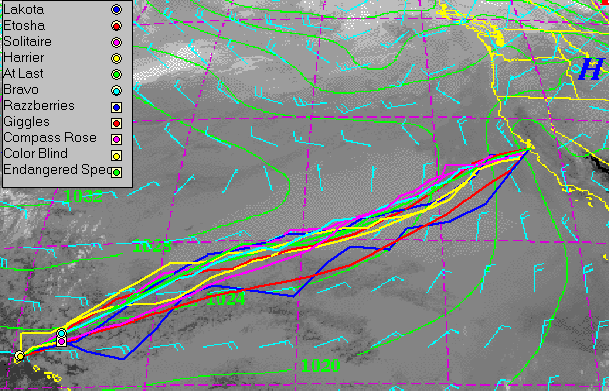Screen dimensions: 609x391
Task: Click Giggles' red square legend marker
Action: [x=116, y=123]
